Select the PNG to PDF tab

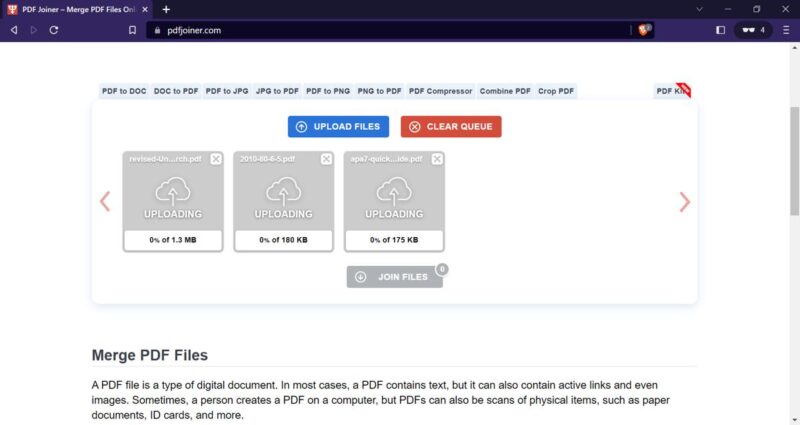click(379, 91)
